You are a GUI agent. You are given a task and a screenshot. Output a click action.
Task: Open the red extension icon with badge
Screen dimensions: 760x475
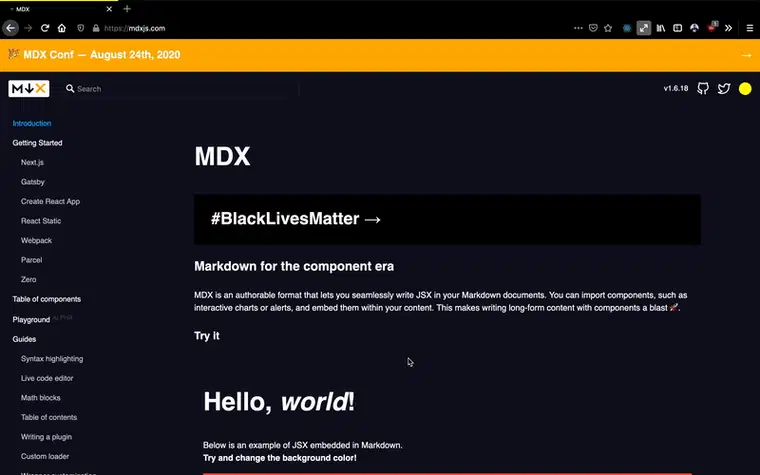pyautogui.click(x=712, y=28)
